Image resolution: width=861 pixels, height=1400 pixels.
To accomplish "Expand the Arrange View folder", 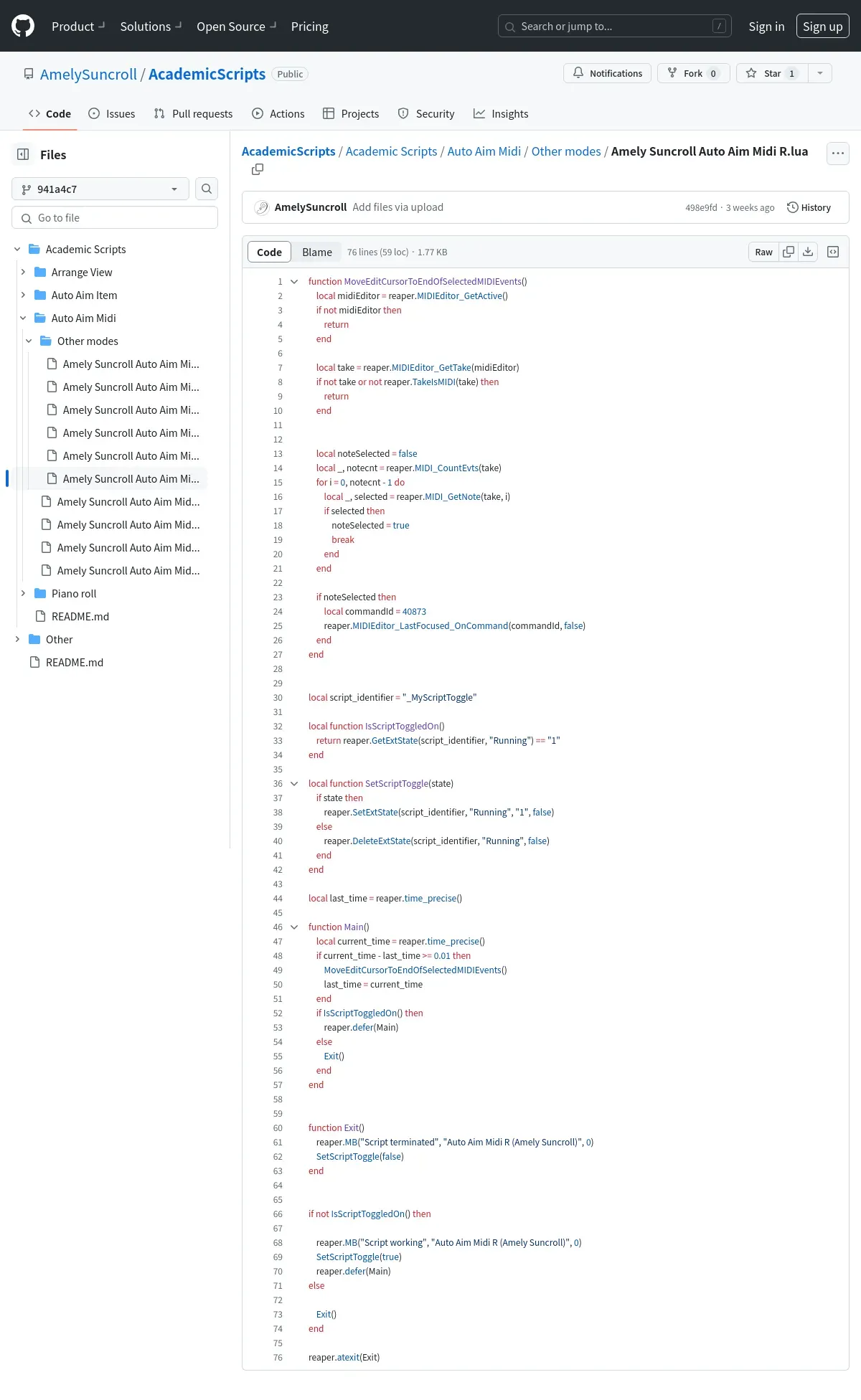I will (23, 272).
